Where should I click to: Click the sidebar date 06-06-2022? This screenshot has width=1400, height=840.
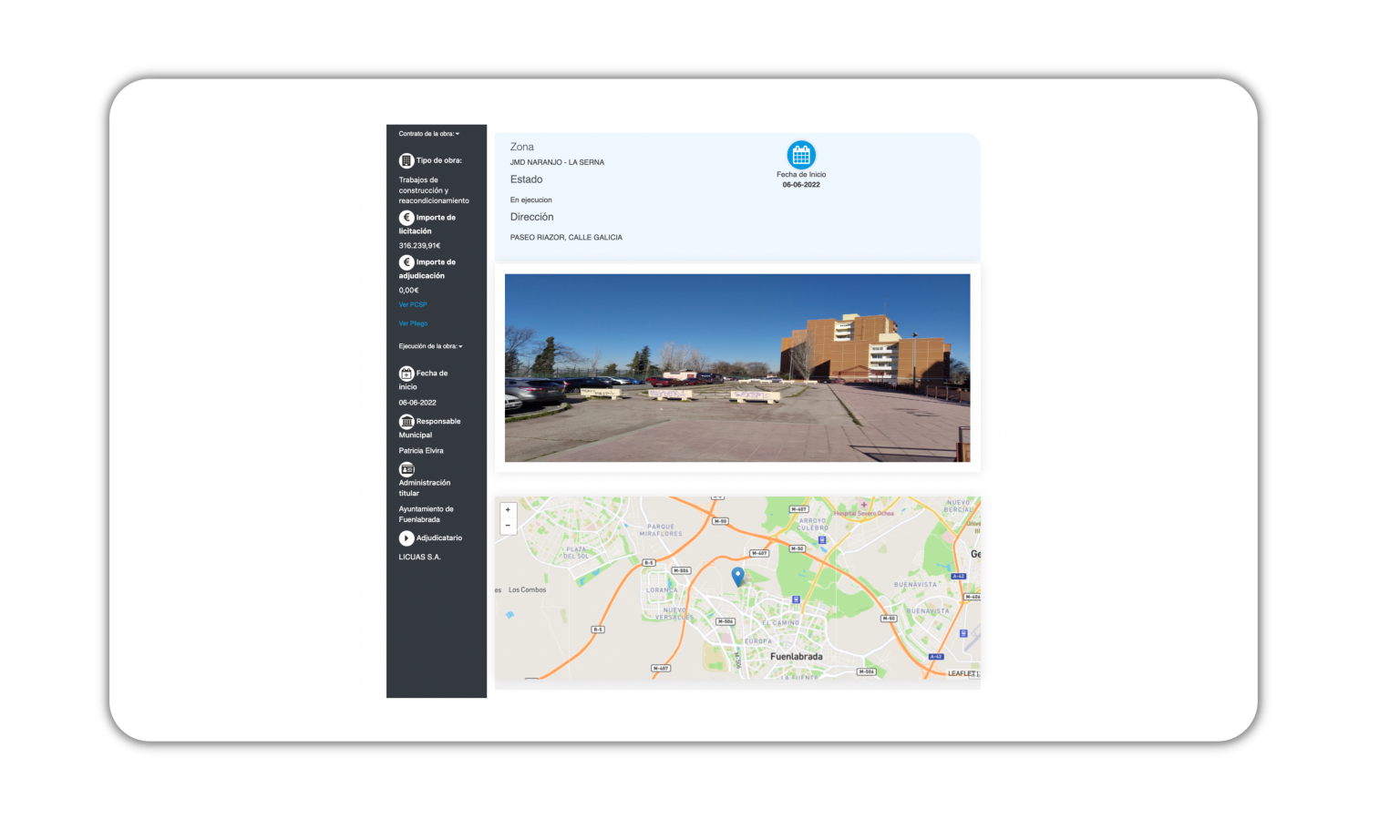(417, 403)
